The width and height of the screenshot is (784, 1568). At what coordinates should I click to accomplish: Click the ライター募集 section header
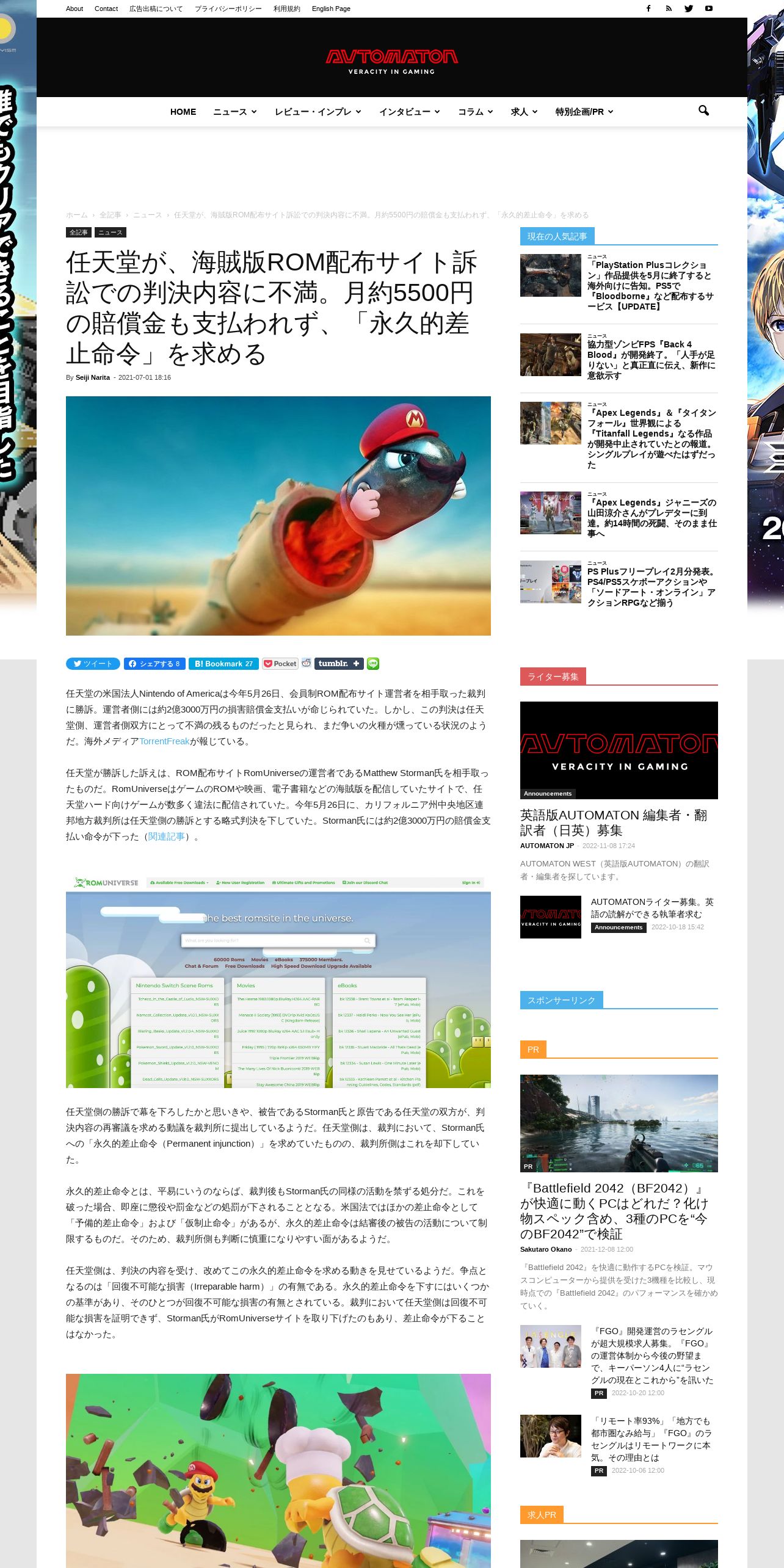pos(553,677)
